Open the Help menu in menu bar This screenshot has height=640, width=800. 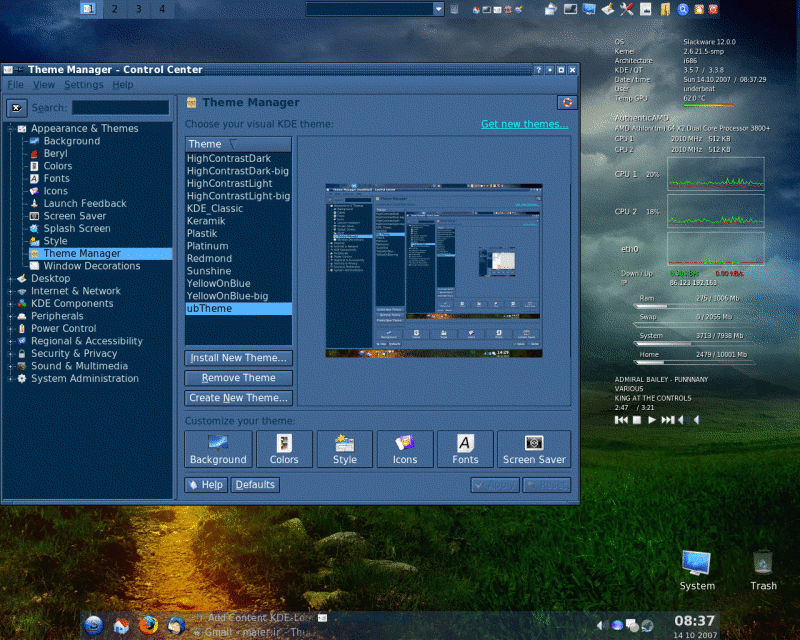click(123, 85)
